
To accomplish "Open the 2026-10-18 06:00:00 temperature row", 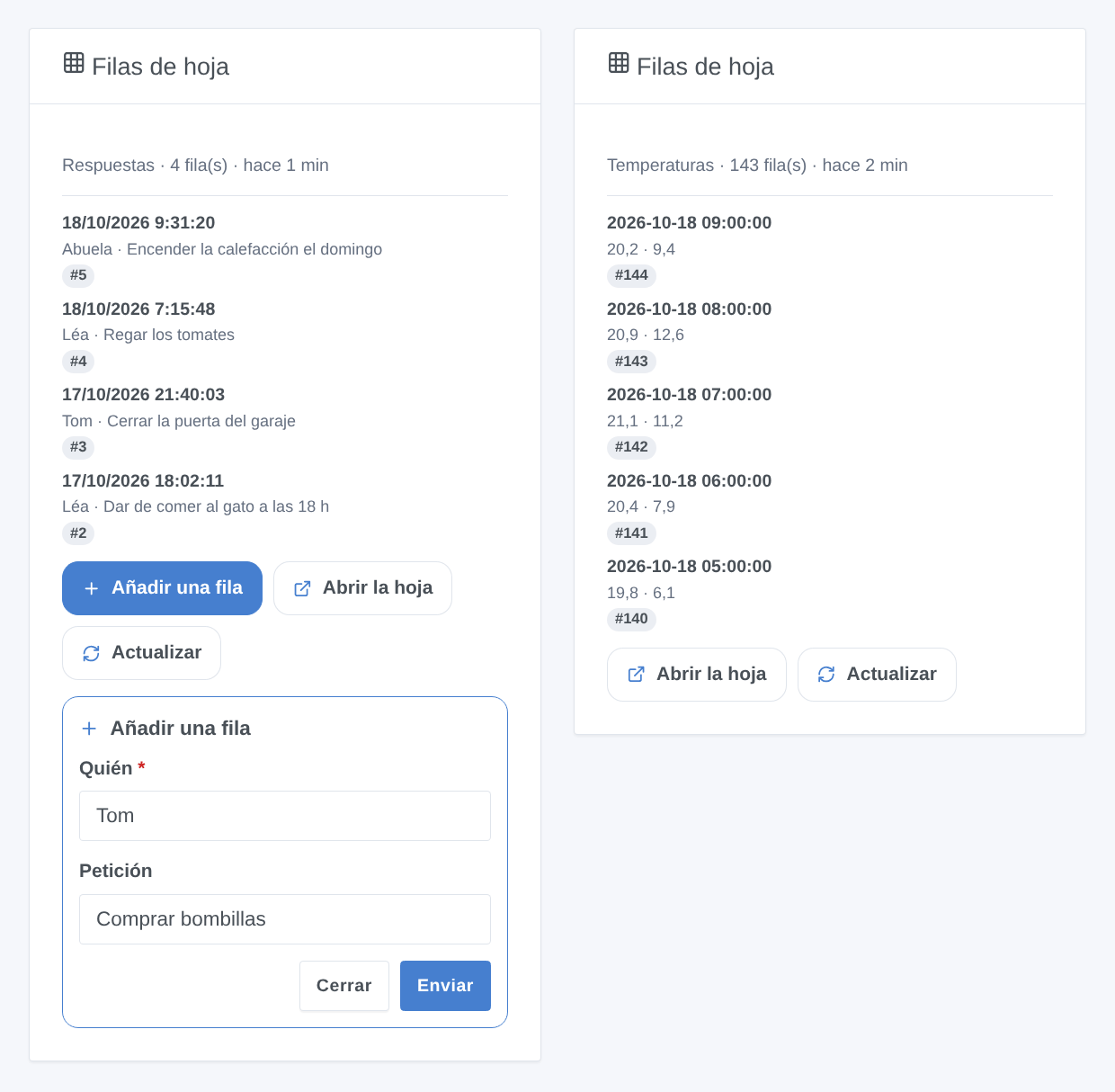I will [689, 481].
